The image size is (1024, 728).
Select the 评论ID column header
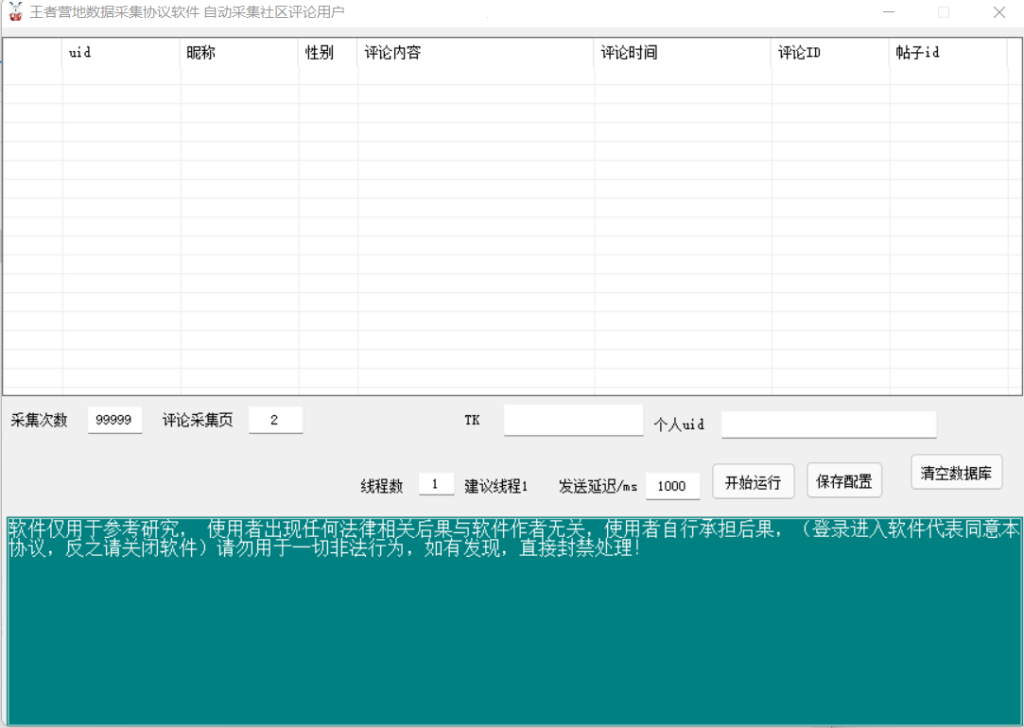[830, 53]
